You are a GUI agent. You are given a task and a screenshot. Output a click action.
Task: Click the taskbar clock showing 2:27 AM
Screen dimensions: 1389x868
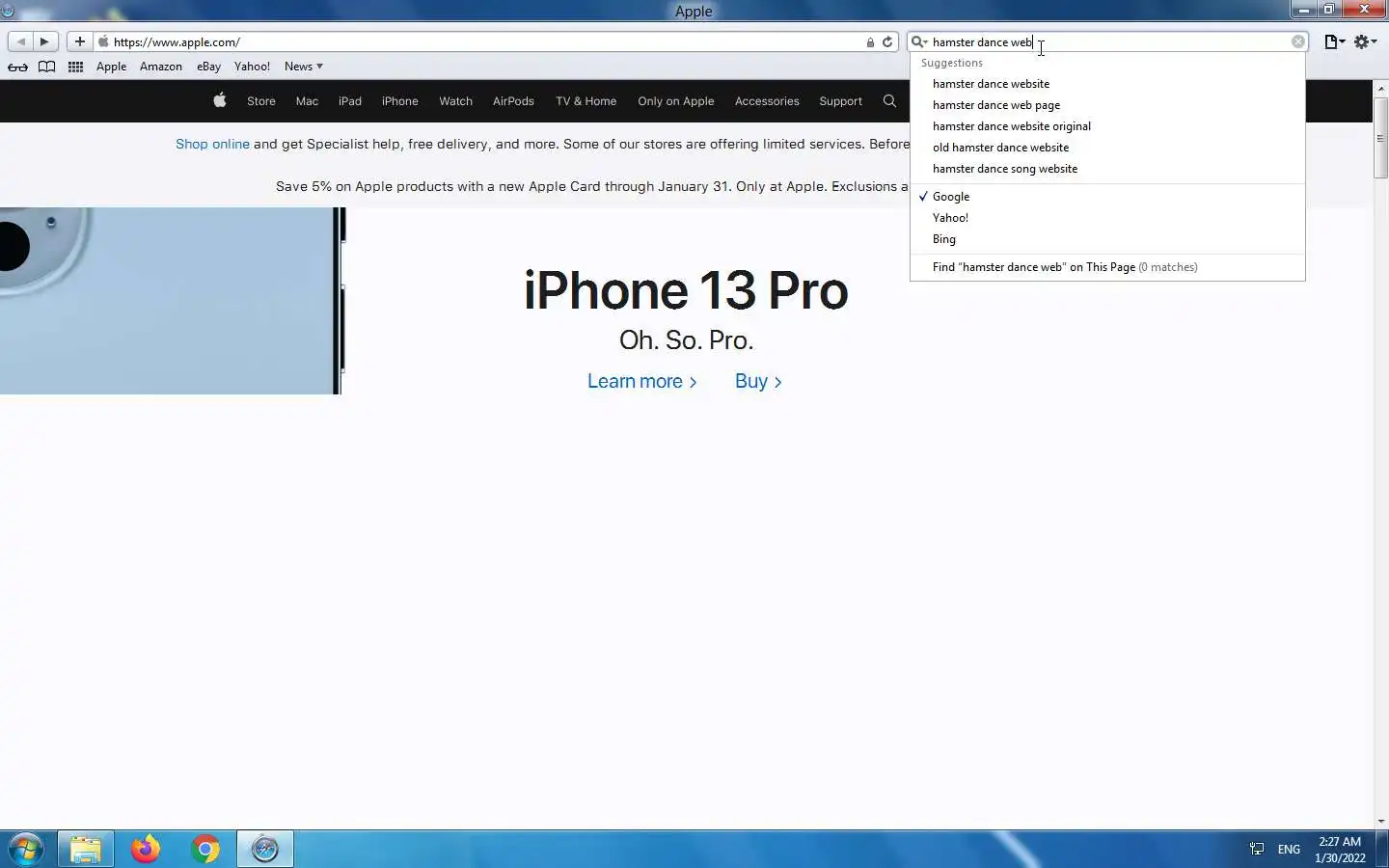[x=1340, y=850]
